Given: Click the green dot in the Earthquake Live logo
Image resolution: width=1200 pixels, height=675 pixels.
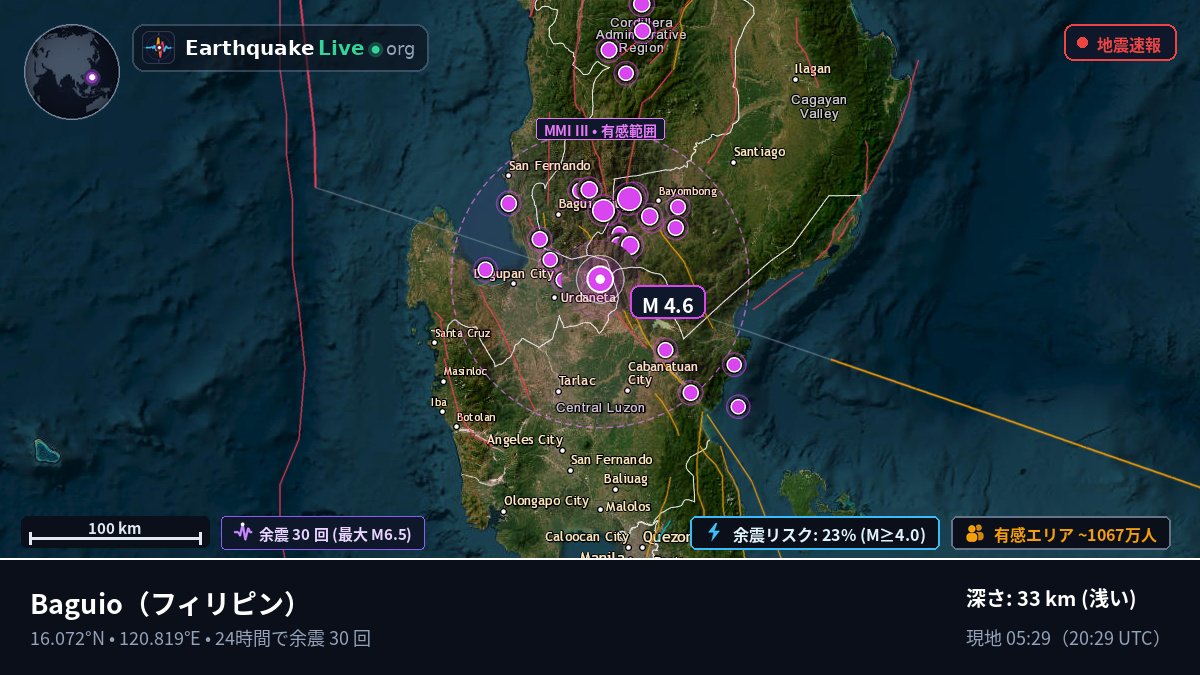Looking at the screenshot, I should [x=375, y=49].
